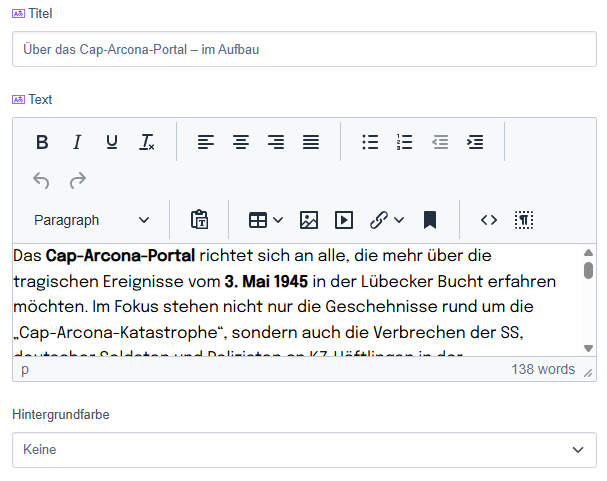This screenshot has width=607, height=481.
Task: Insert a numbered list
Action: 405,142
